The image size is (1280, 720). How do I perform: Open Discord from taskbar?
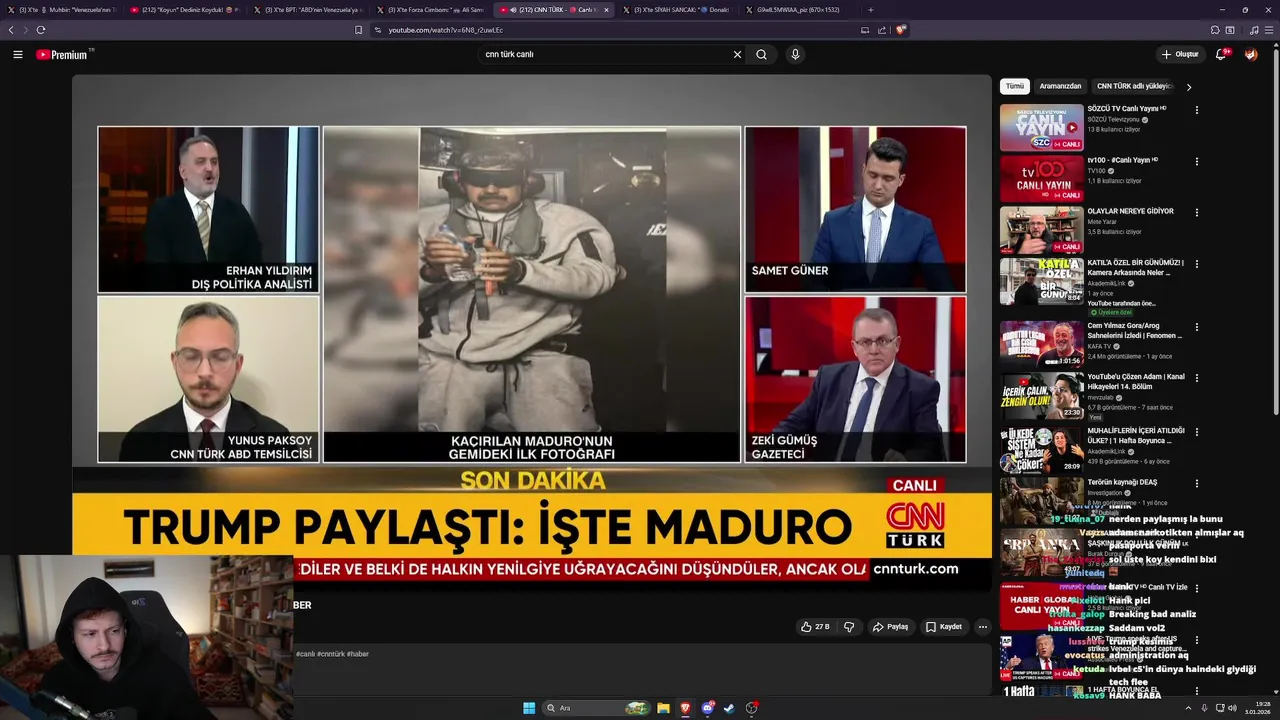tap(708, 708)
